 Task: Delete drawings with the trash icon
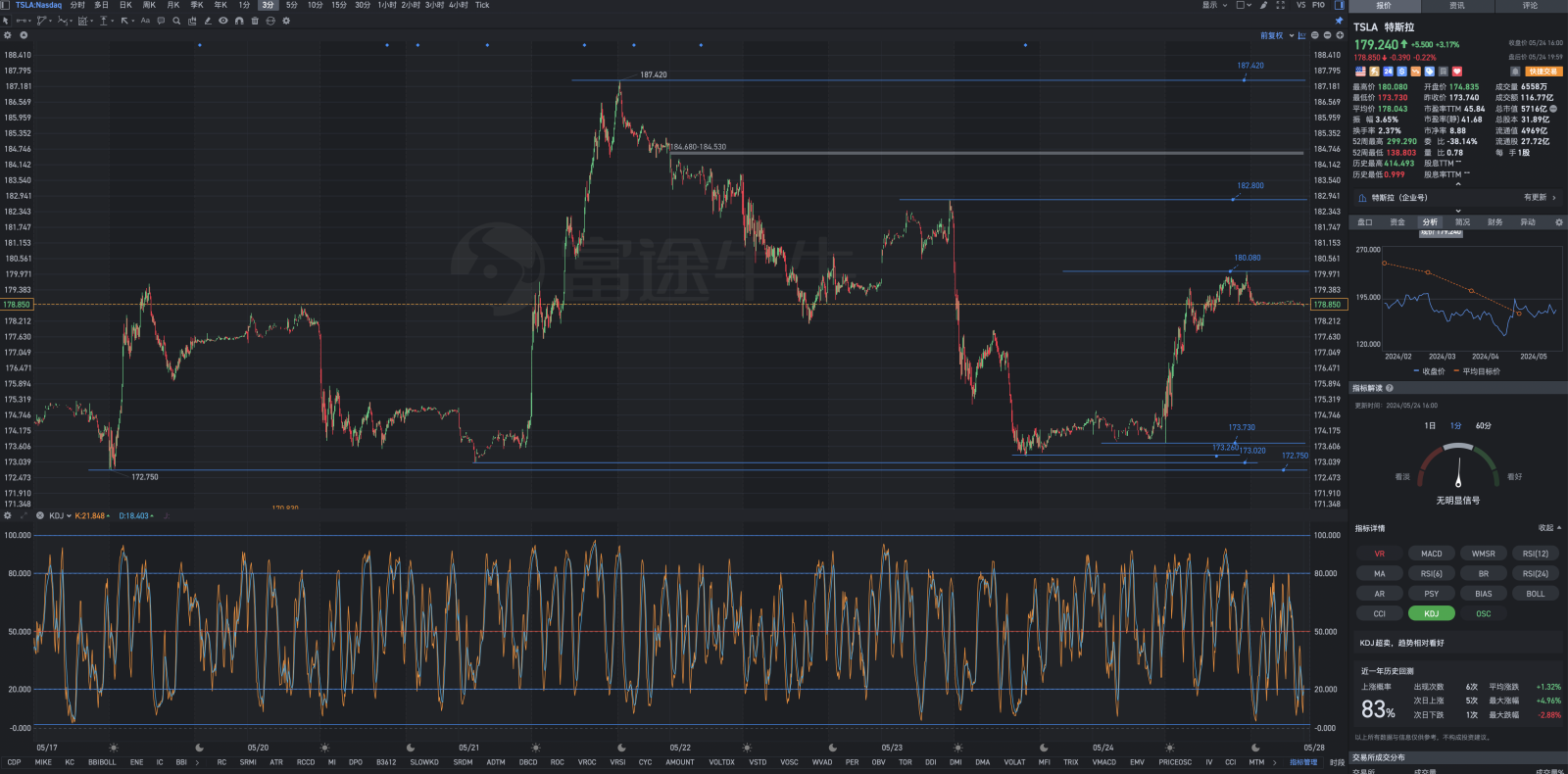point(255,21)
